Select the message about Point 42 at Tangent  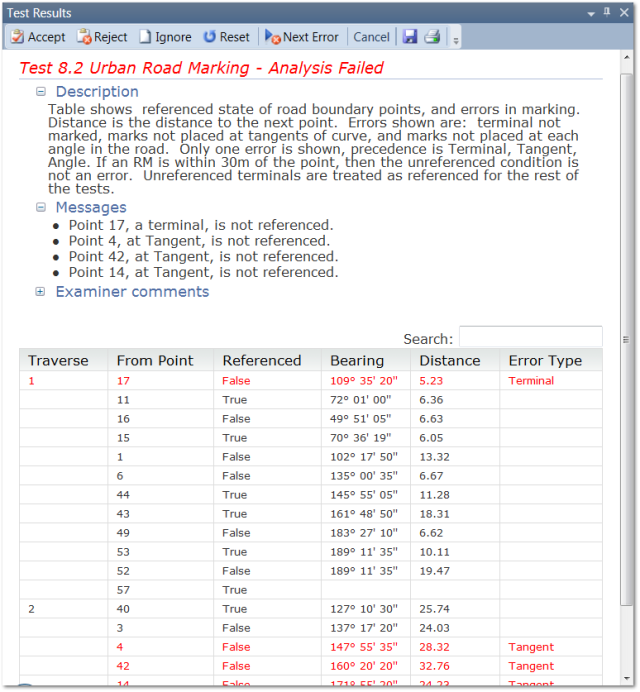[203, 257]
